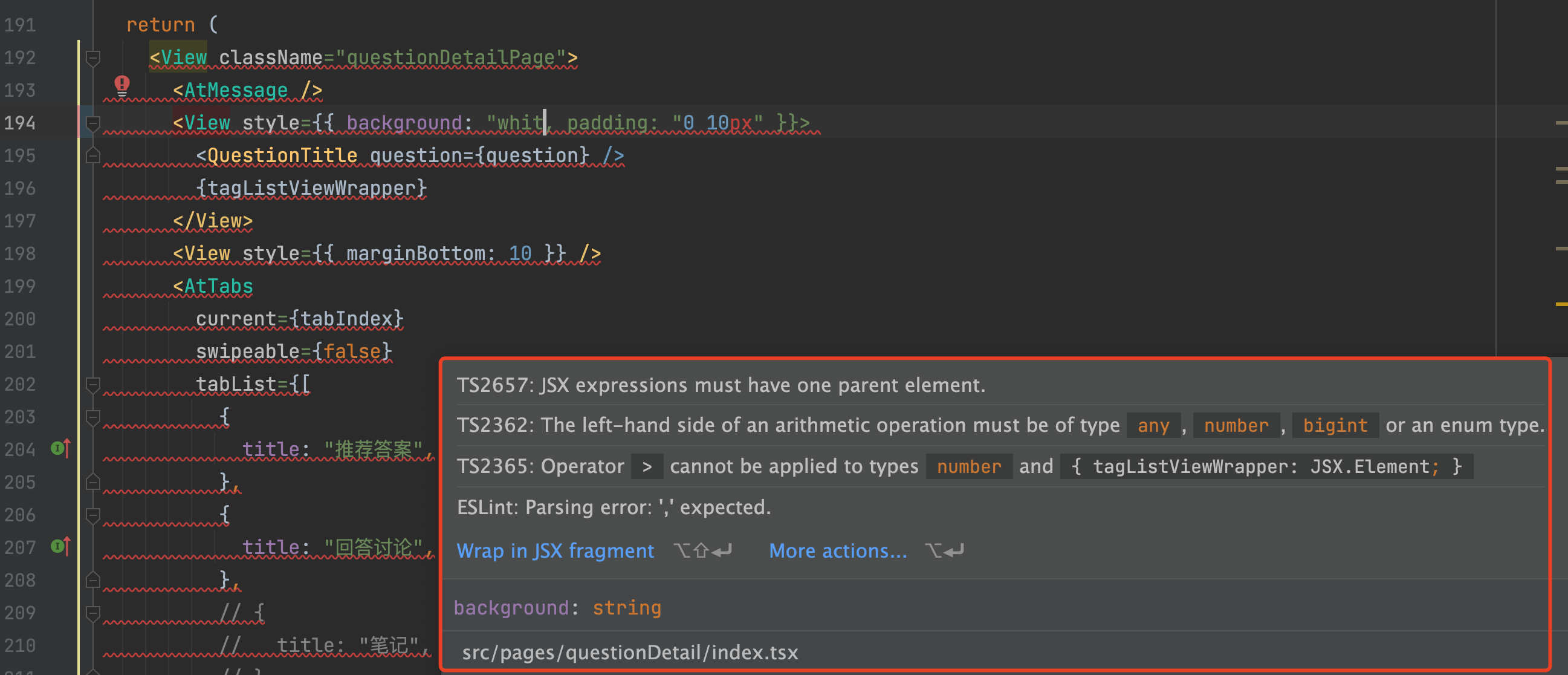Fold the commented block on line 209

92,613
